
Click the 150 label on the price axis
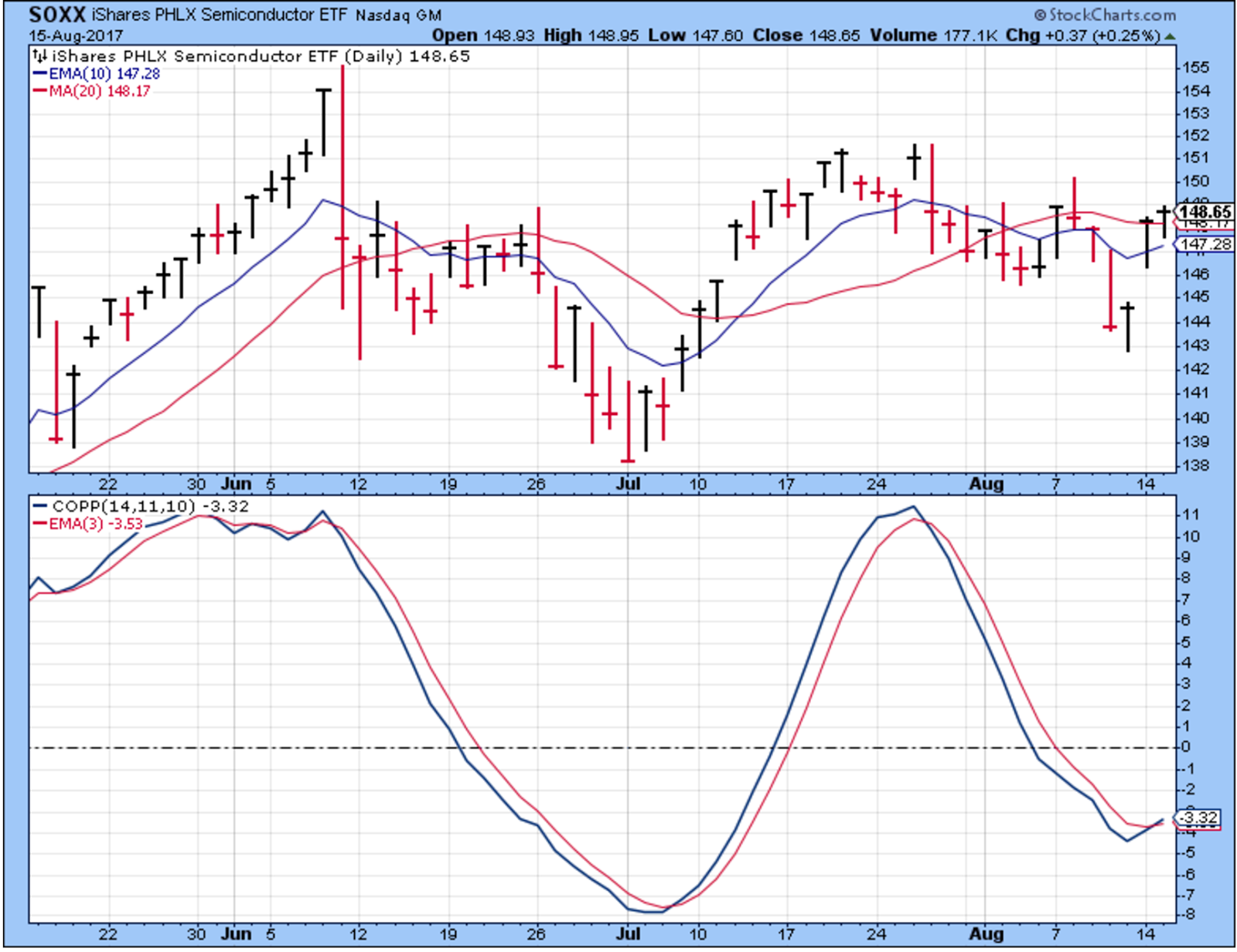click(1194, 182)
